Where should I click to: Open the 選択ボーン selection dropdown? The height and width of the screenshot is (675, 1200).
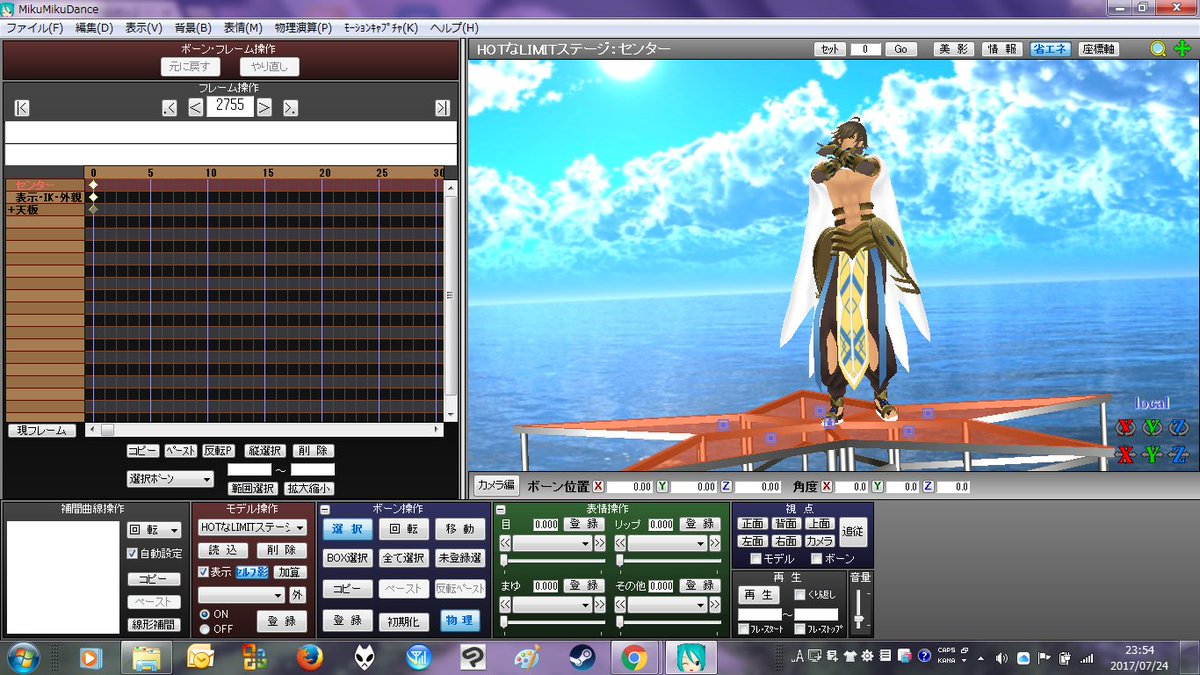[170, 479]
